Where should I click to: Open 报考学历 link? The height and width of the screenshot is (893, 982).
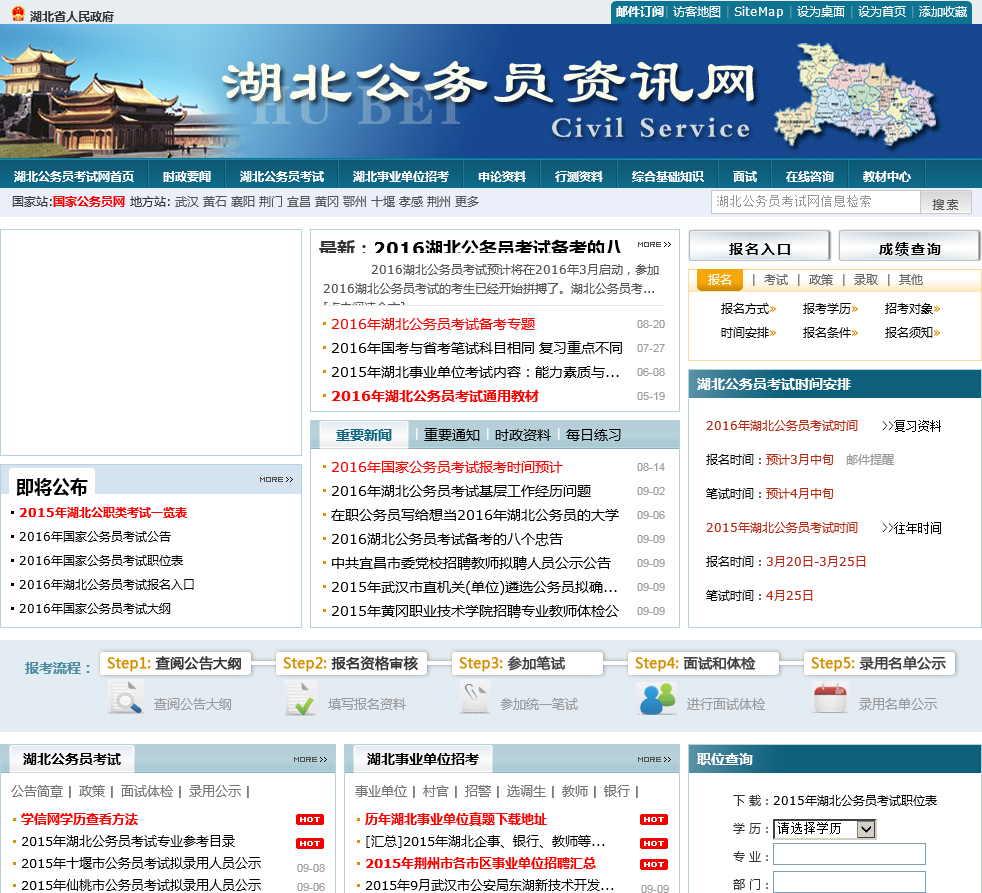[830, 309]
